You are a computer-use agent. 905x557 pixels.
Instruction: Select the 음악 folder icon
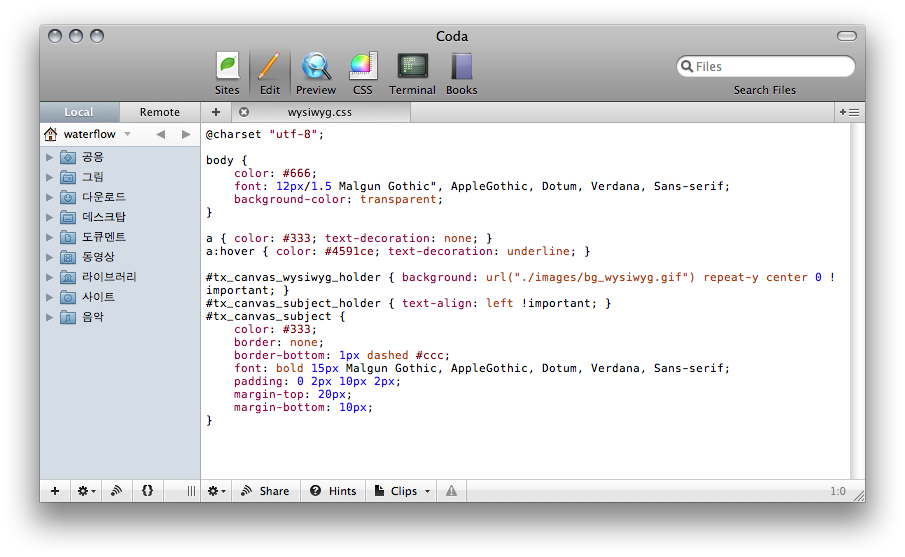click(68, 317)
